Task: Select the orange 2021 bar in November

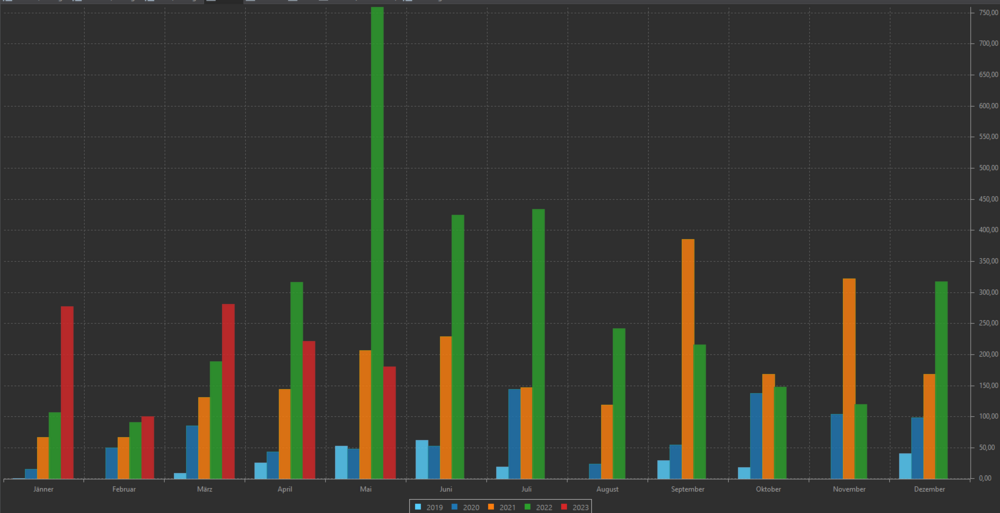Action: 849,378
